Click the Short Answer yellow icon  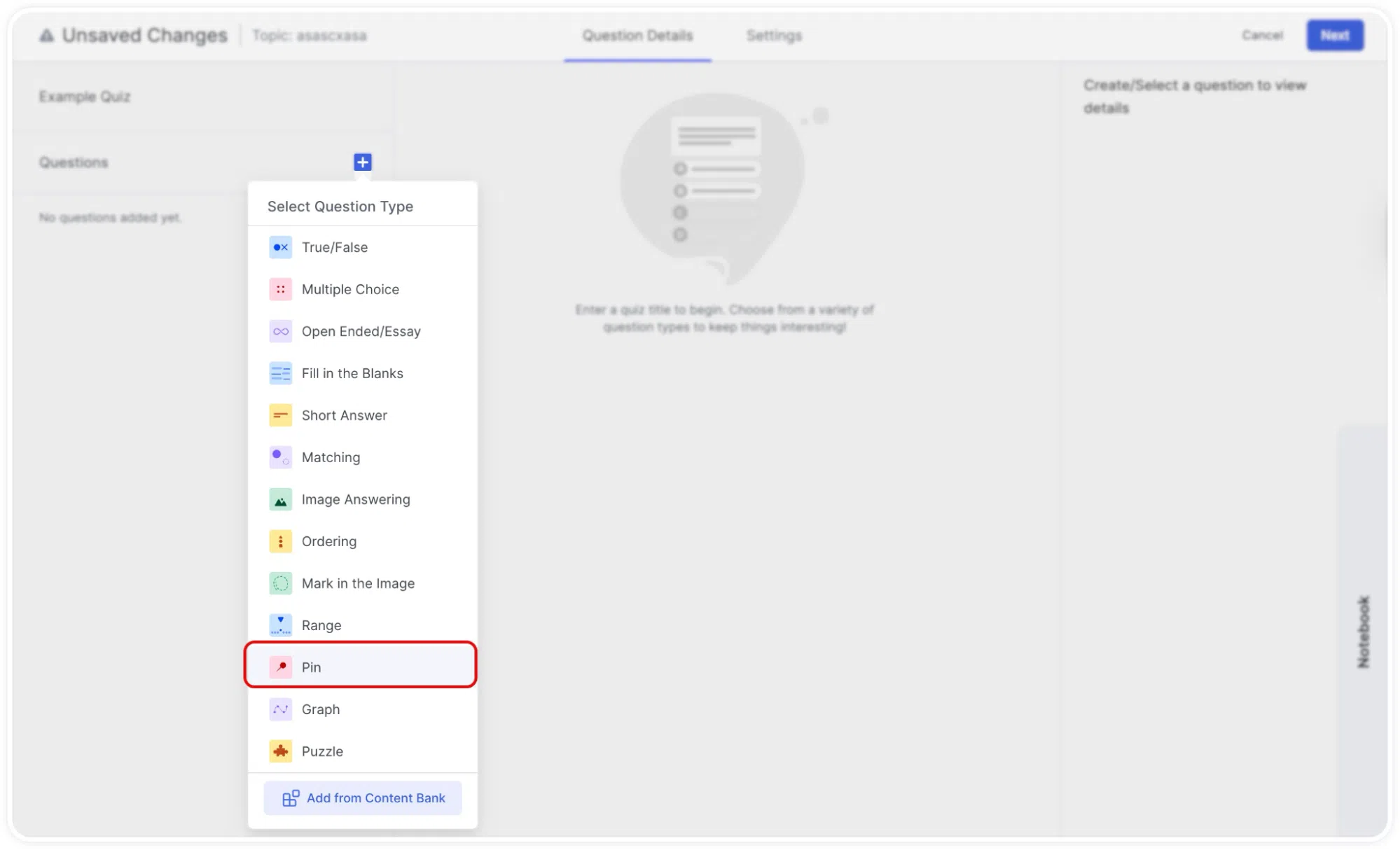point(280,415)
